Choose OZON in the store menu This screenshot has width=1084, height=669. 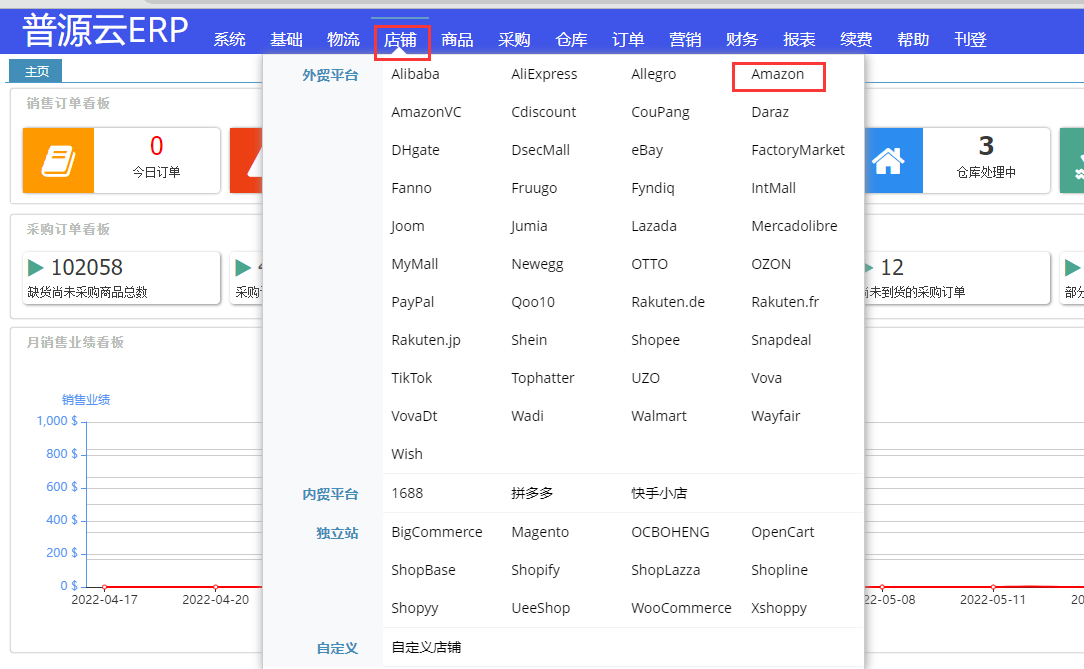click(x=772, y=265)
